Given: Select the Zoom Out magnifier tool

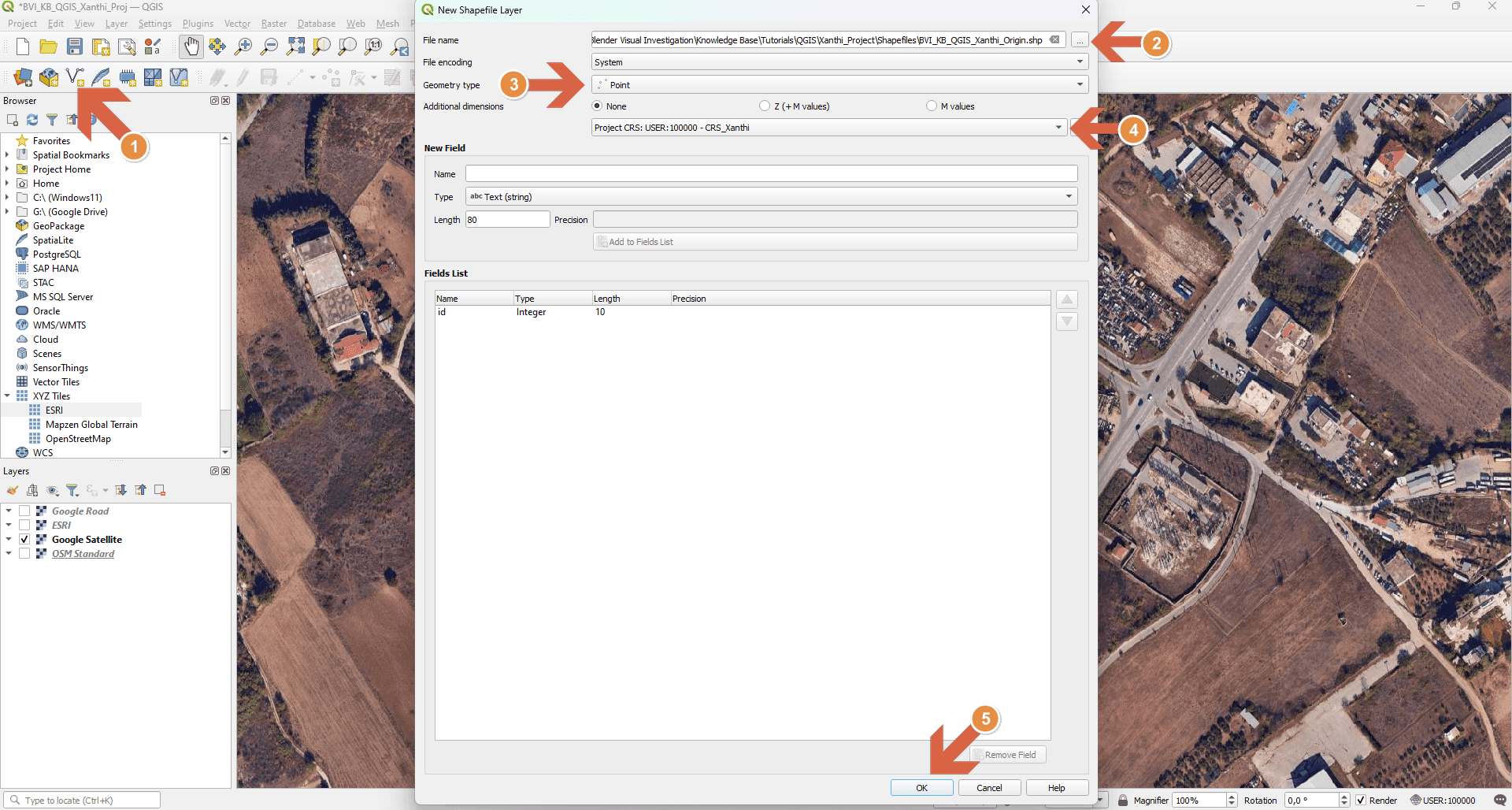Looking at the screenshot, I should [x=269, y=46].
